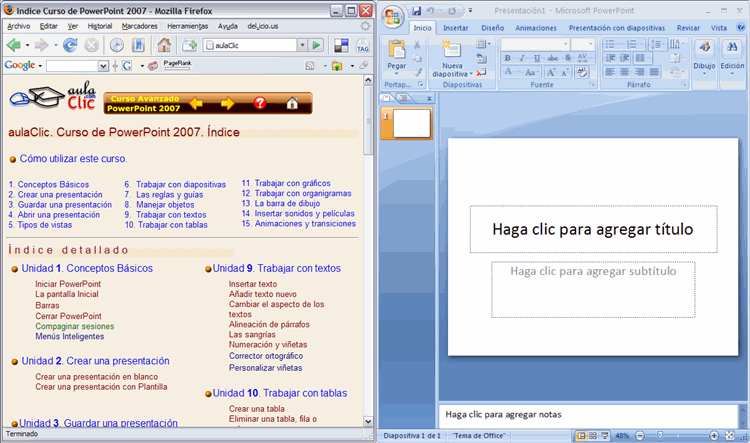Click the Firefox back arrow
The height and width of the screenshot is (443, 750).
(13, 45)
